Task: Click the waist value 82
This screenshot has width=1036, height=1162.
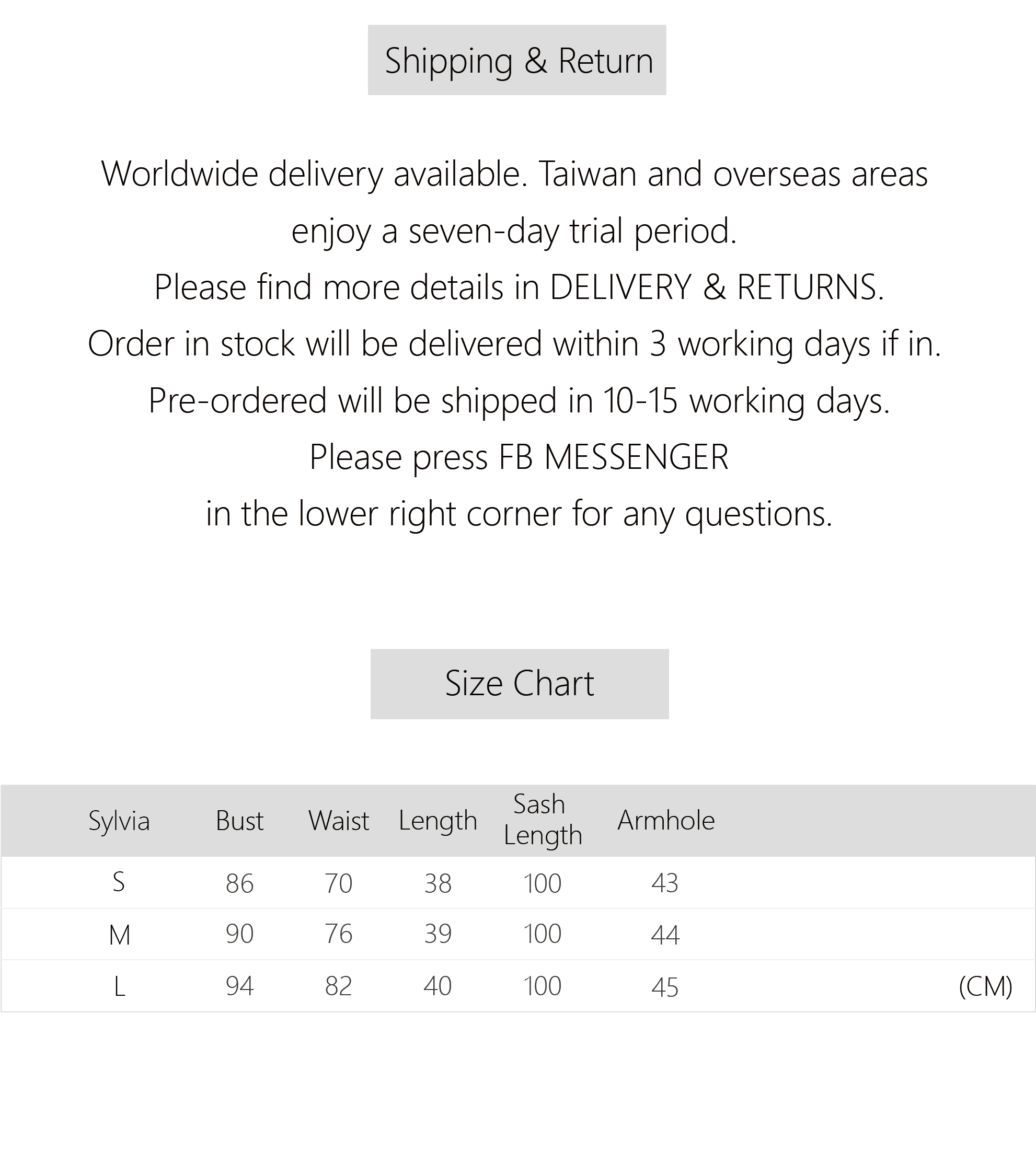Action: click(x=339, y=986)
